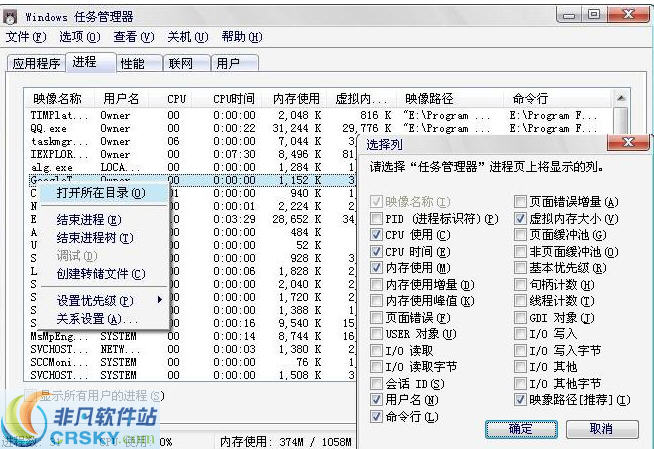Uncheck 用户名(N) checkbox

point(376,400)
